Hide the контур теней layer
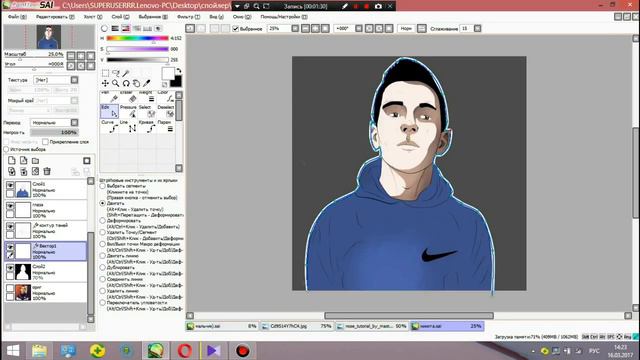Viewport: 640px width, 360px height. click(10, 227)
